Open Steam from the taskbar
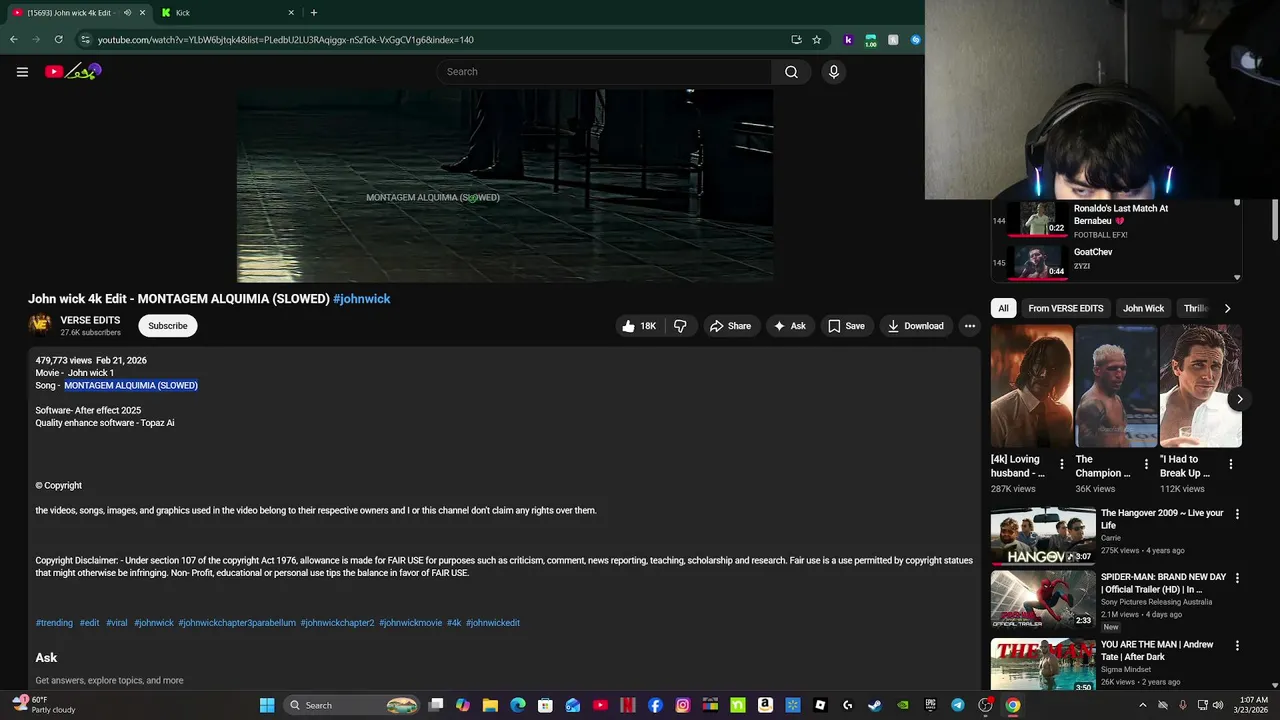1280x720 pixels. click(875, 705)
